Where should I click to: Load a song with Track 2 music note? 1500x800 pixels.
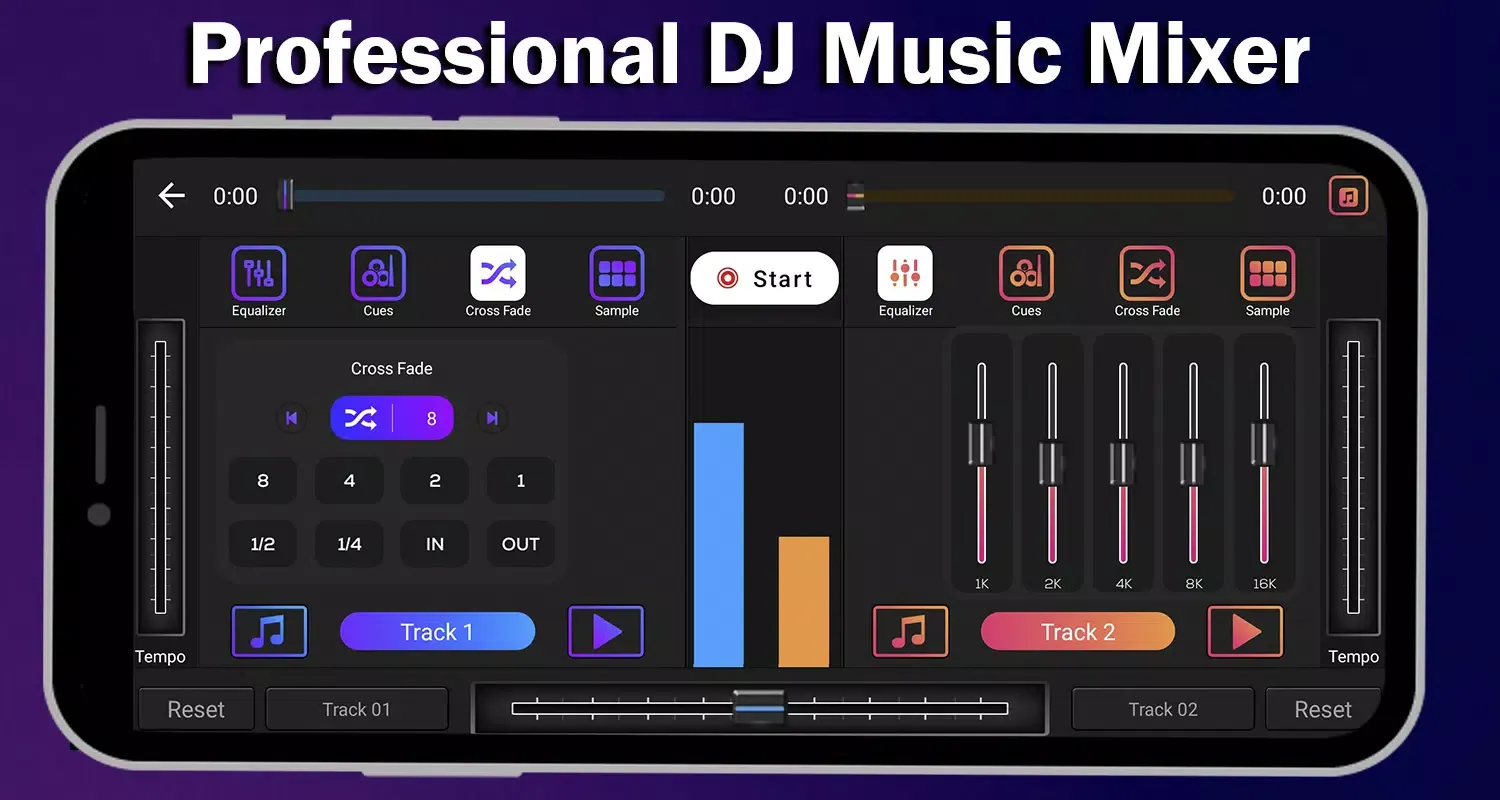click(x=910, y=632)
